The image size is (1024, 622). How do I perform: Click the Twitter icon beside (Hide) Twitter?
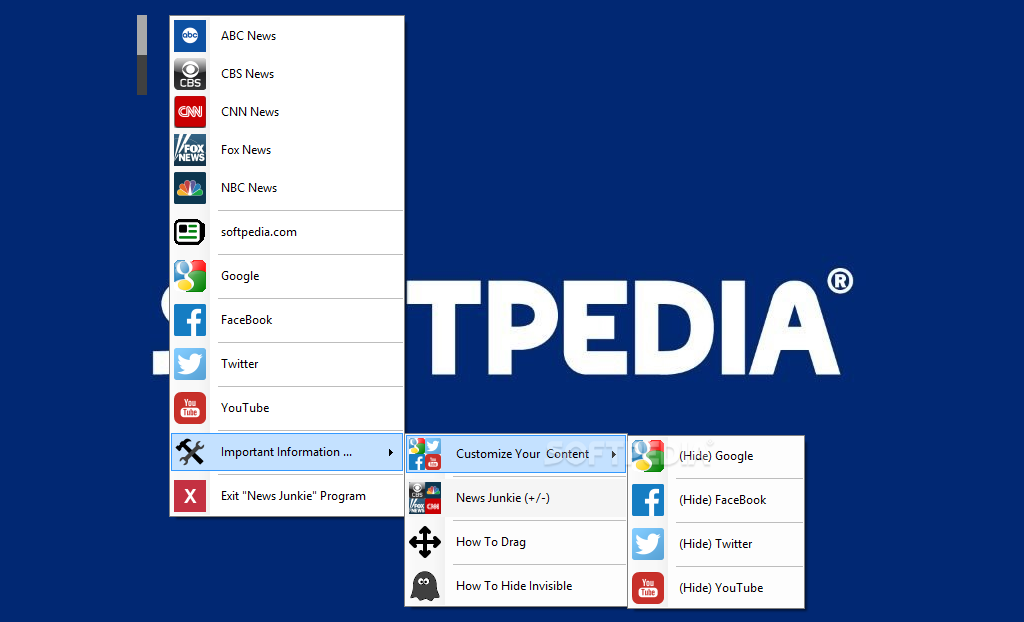648,544
